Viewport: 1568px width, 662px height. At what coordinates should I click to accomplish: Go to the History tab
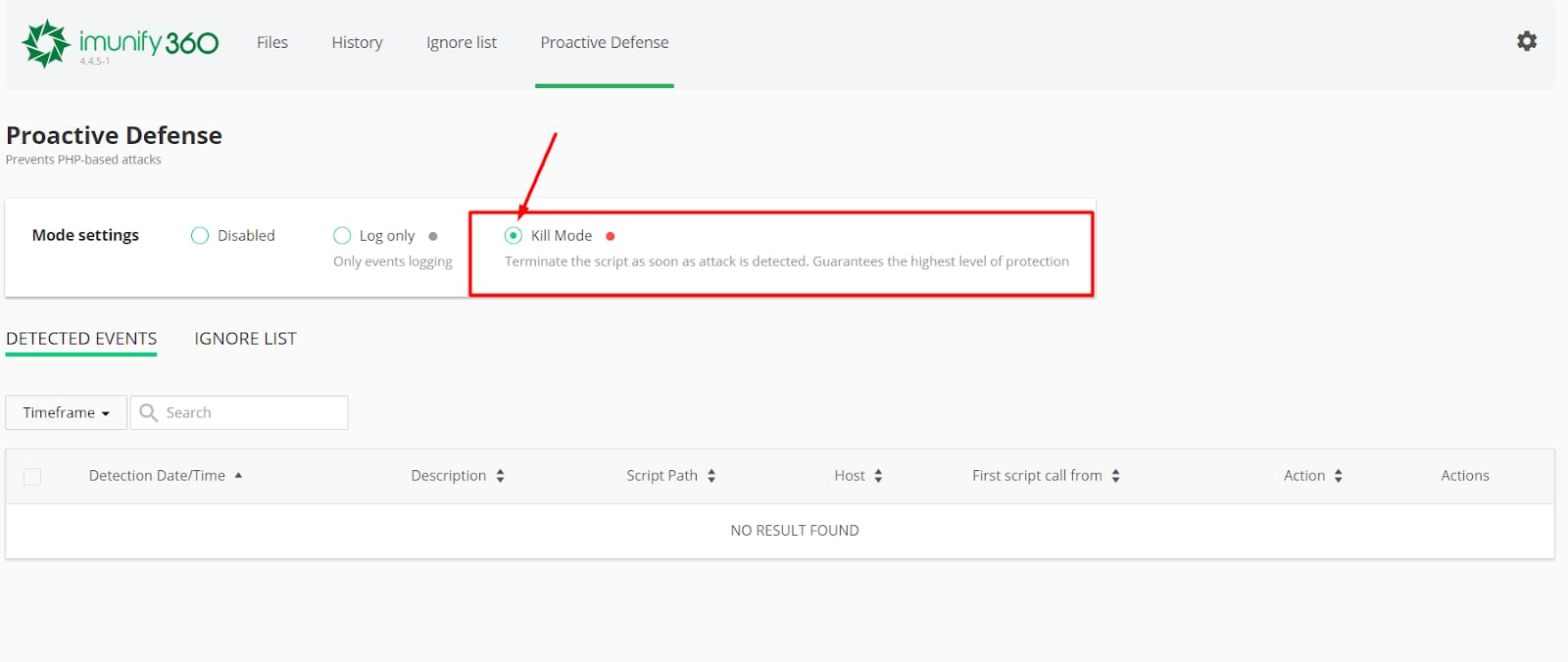pos(357,43)
